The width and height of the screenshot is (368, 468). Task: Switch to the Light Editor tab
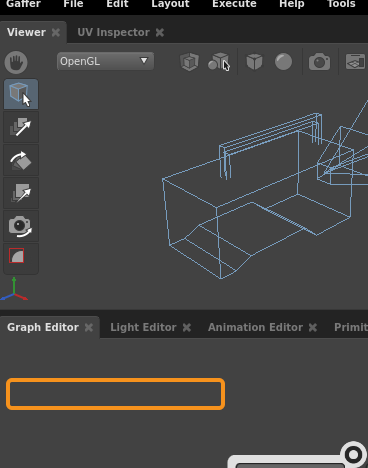point(143,327)
